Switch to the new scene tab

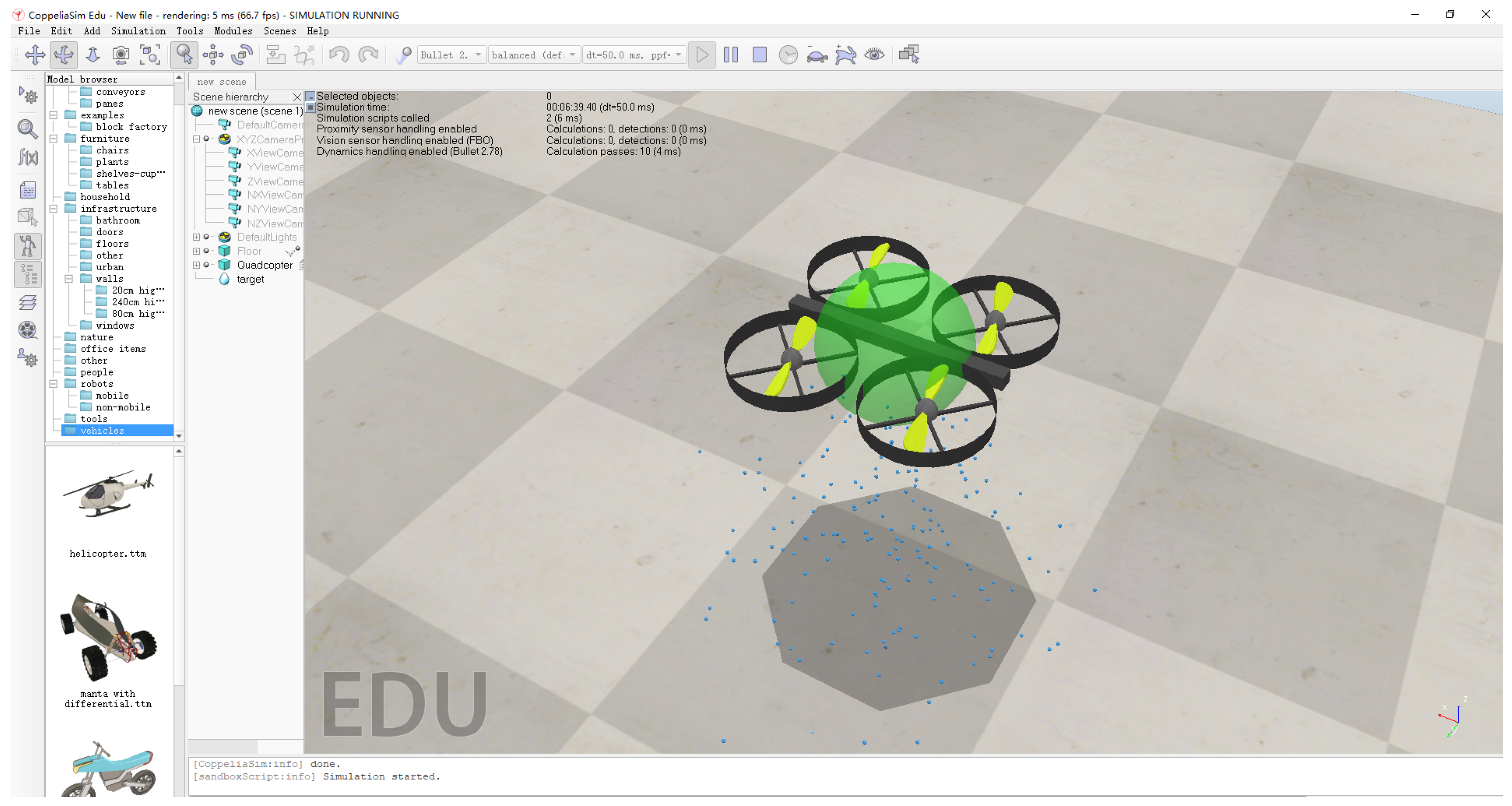[221, 82]
